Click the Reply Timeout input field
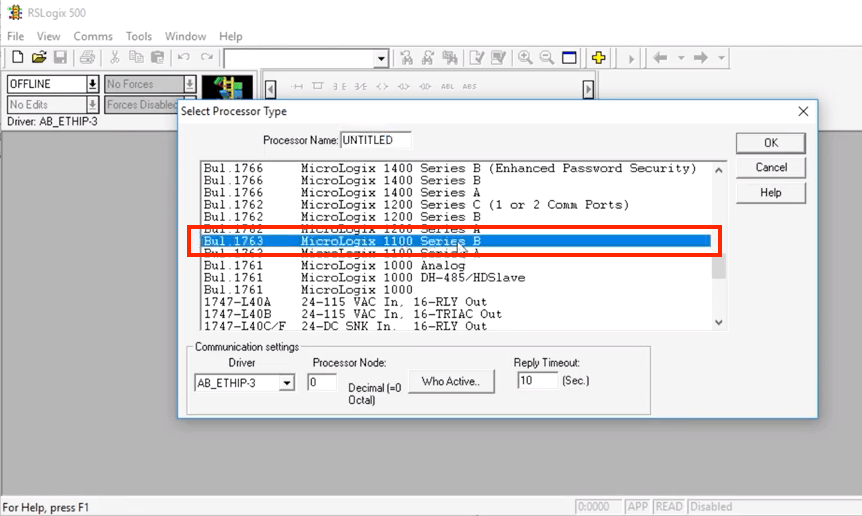The image size is (862, 516). point(538,380)
